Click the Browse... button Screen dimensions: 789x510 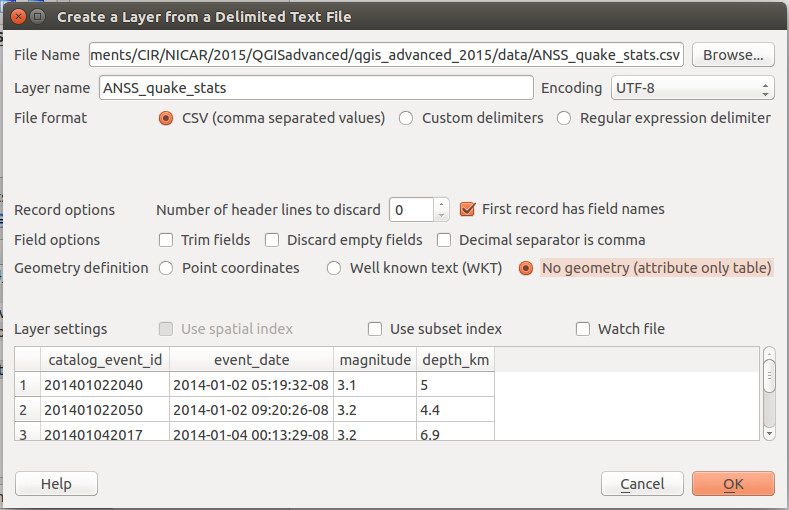point(733,55)
